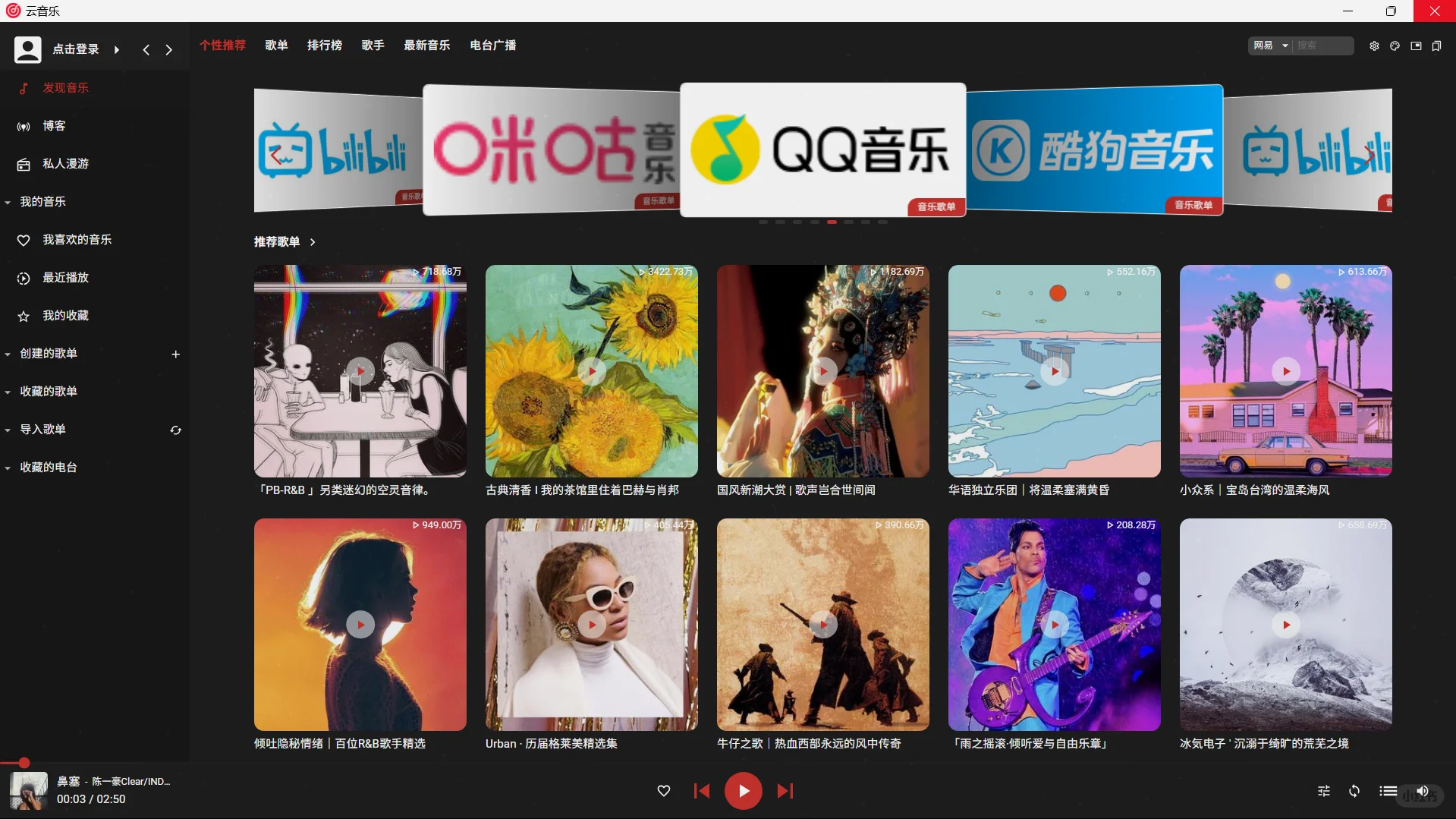Screen dimensions: 1456x819
Task: Open 发现音乐 in the sidebar
Action: [95, 88]
